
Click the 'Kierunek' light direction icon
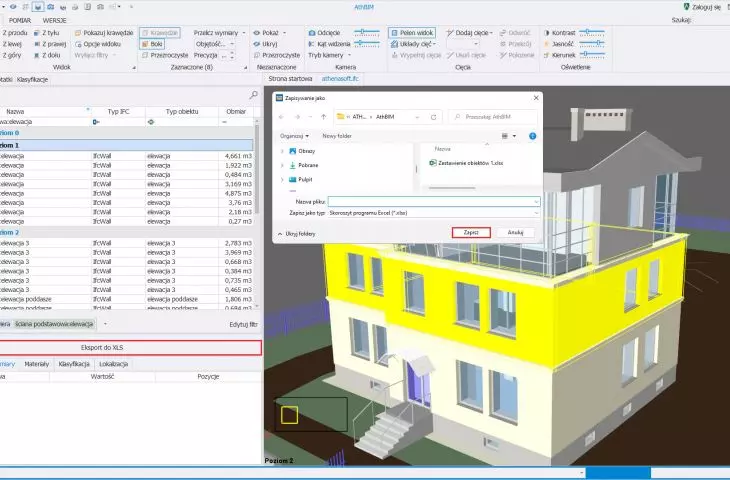tap(547, 55)
